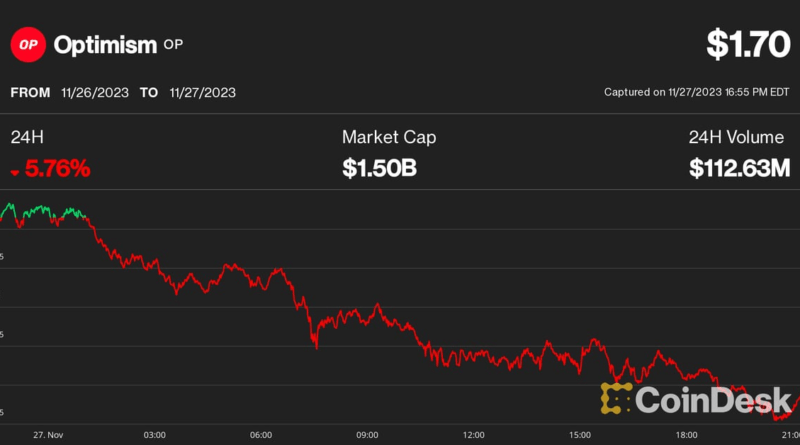
Task: Click the Market Cap label
Action: [x=389, y=137]
